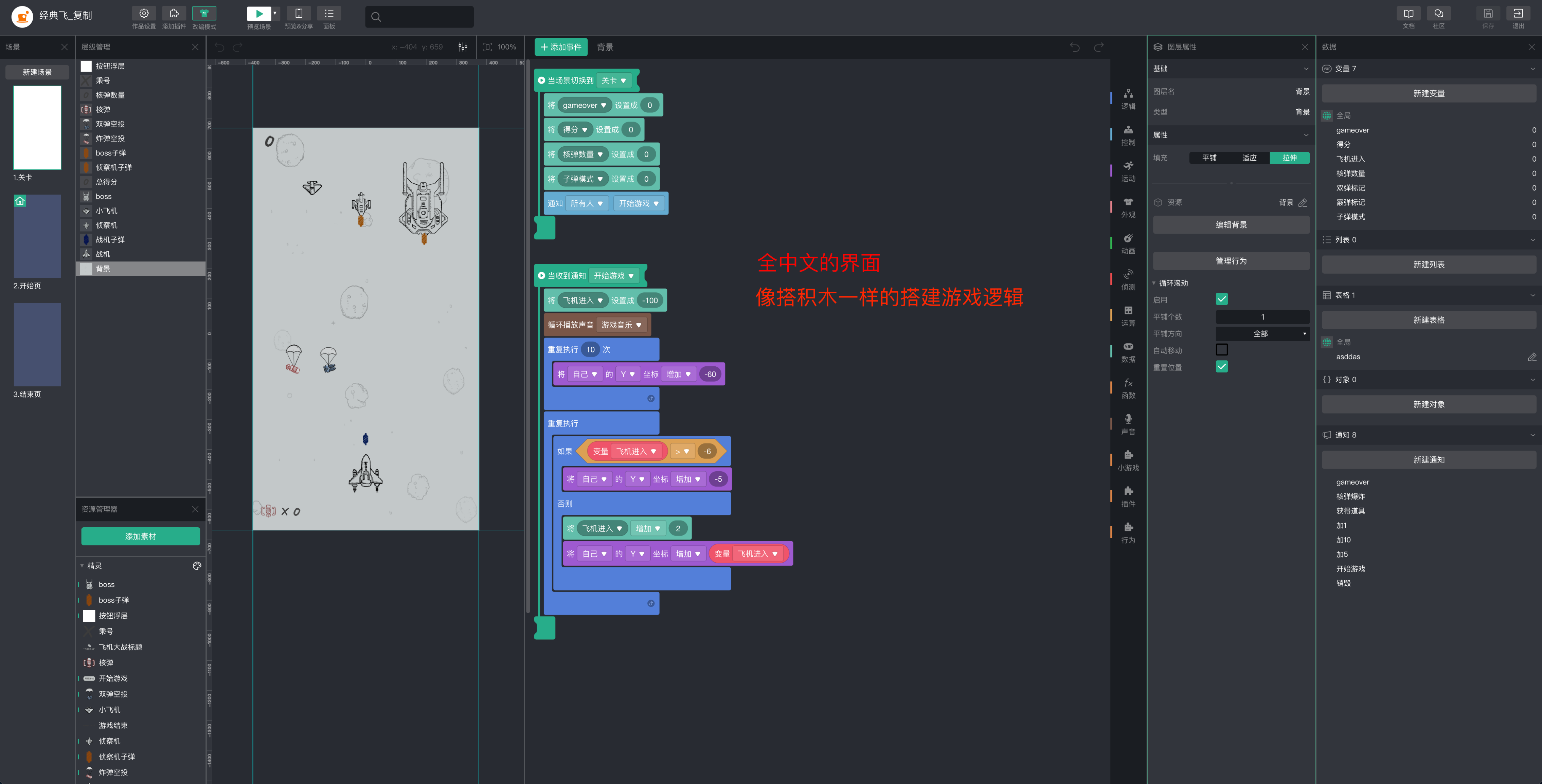Click the fit-to-screen zoom icon
This screenshot has height=784, width=1542.
coord(487,47)
